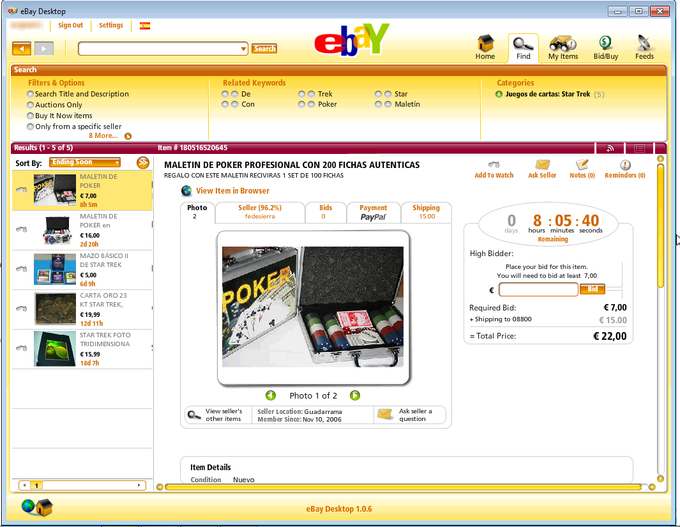
Task: Click the globe and house icon in footer
Action: (37, 507)
